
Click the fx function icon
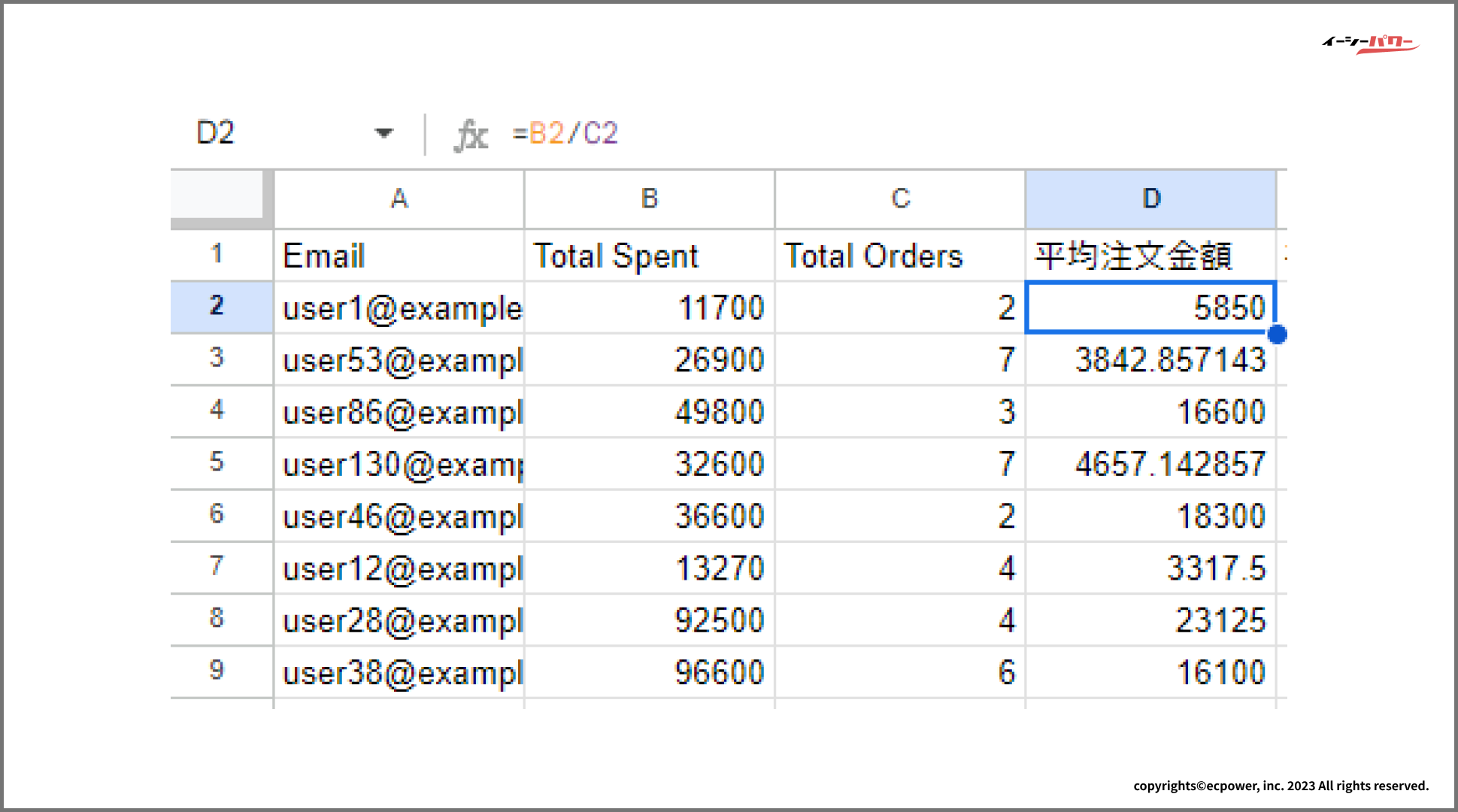(471, 135)
